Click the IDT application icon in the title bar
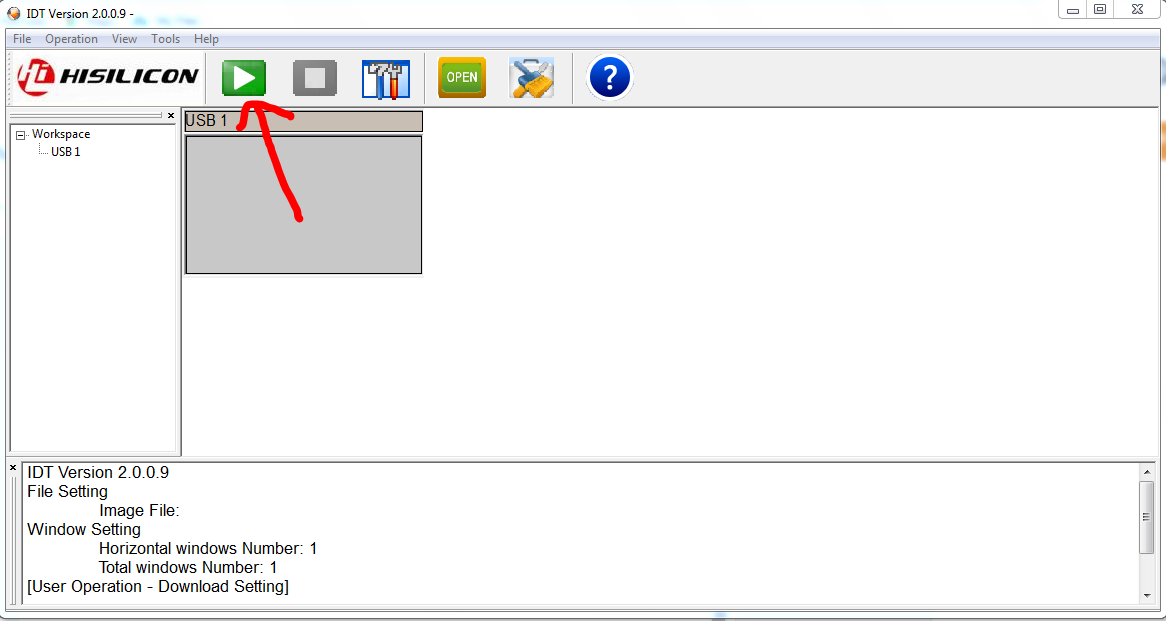 [13, 13]
